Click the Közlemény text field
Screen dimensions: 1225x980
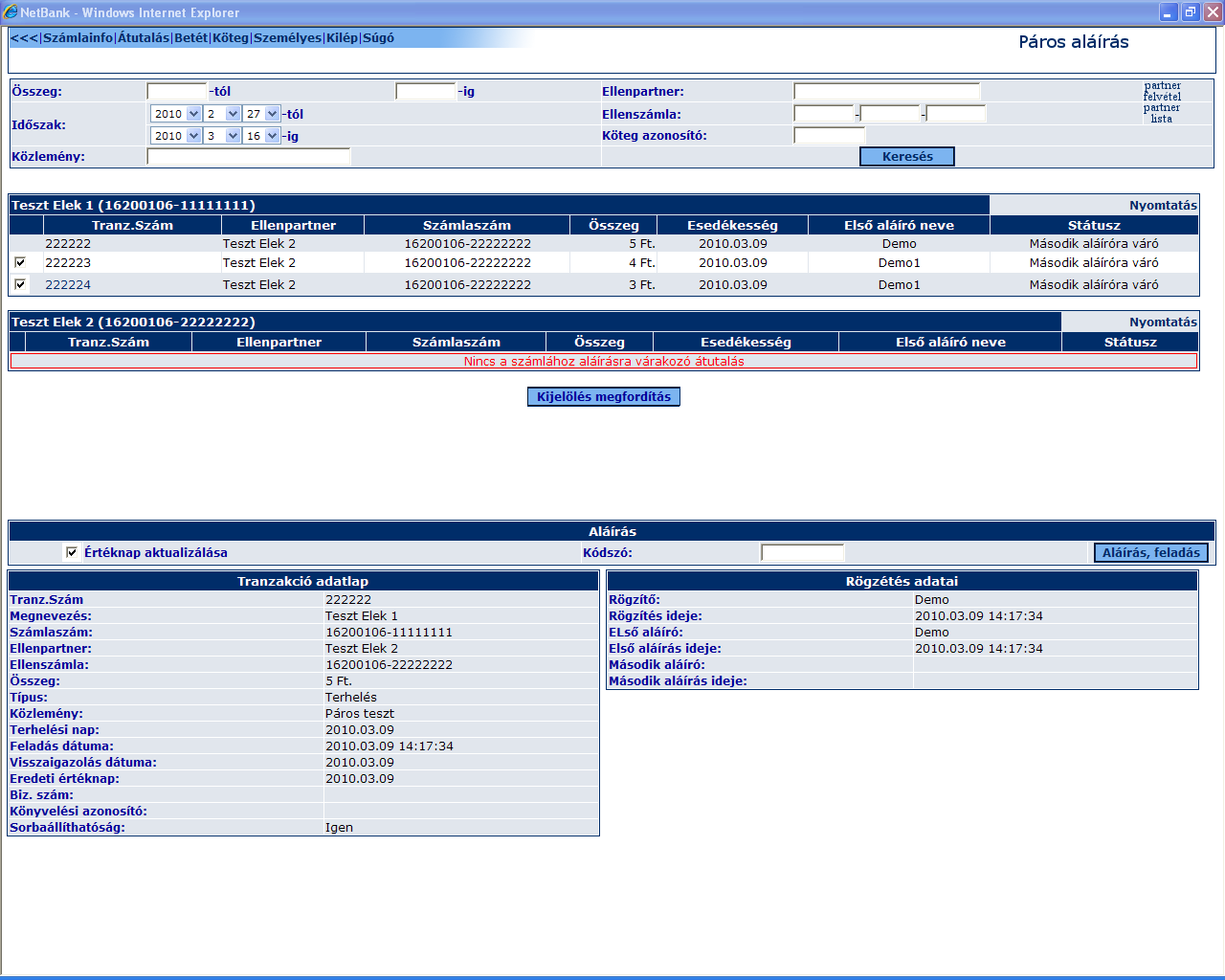click(249, 156)
